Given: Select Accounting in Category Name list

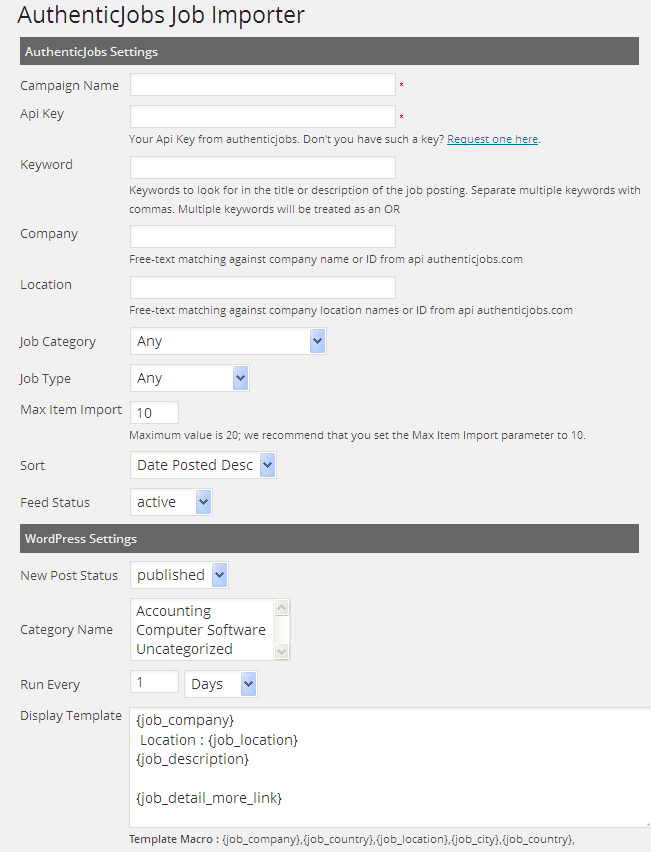Looking at the screenshot, I should tap(174, 611).
